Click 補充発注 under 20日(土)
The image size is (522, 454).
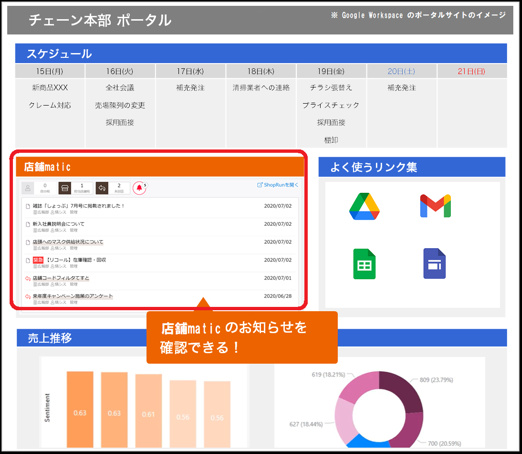coord(402,88)
